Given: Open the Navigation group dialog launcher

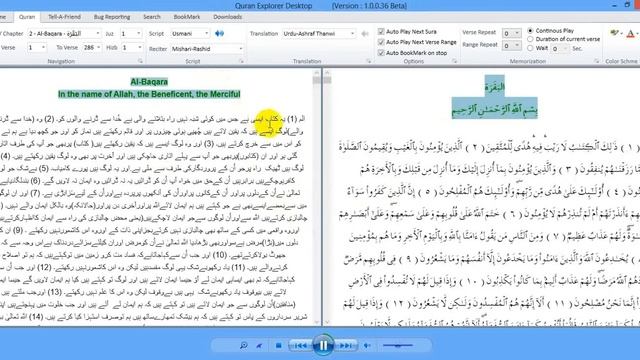Looking at the screenshot, I should click(140, 61).
